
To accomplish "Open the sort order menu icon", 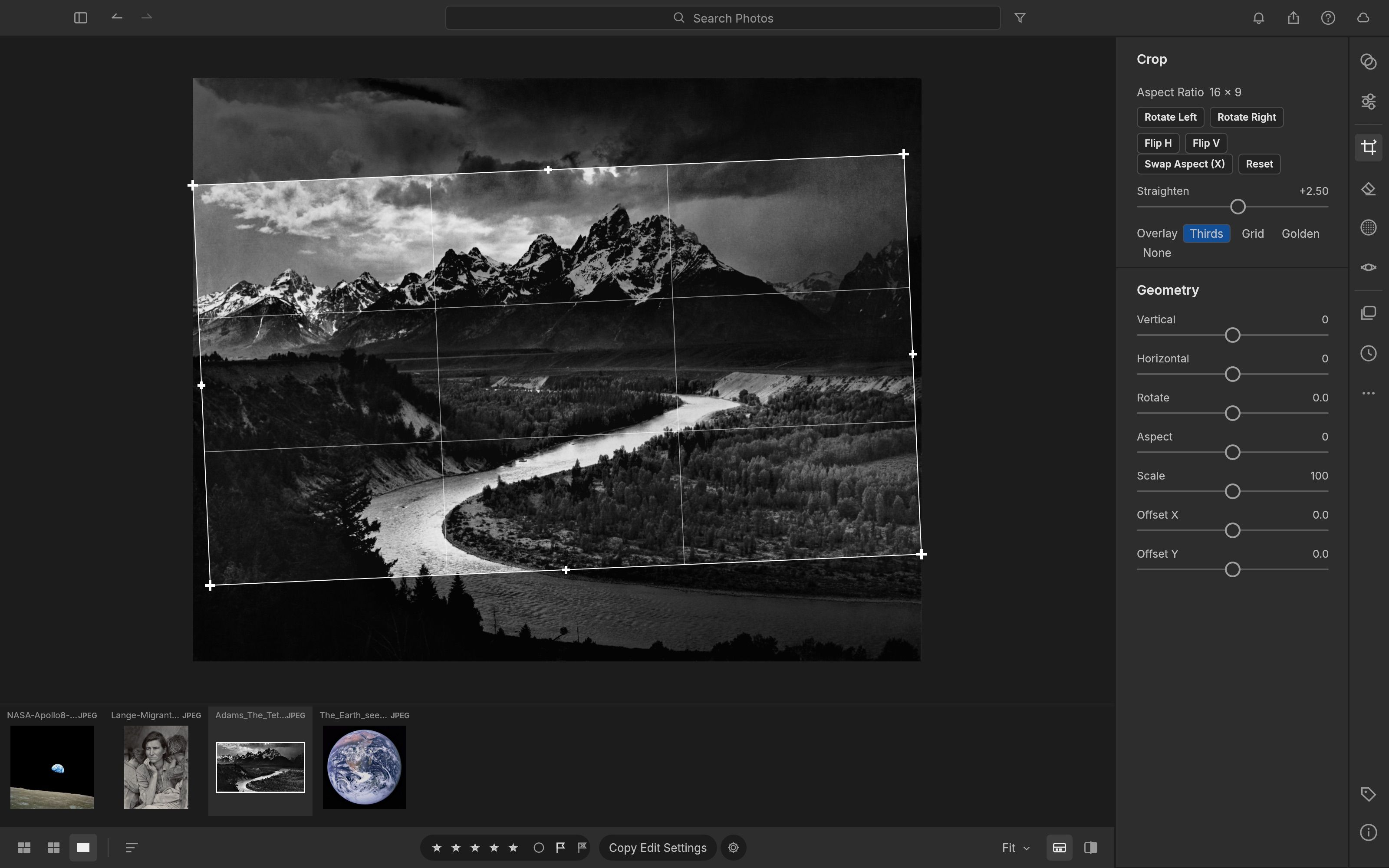I will (132, 848).
